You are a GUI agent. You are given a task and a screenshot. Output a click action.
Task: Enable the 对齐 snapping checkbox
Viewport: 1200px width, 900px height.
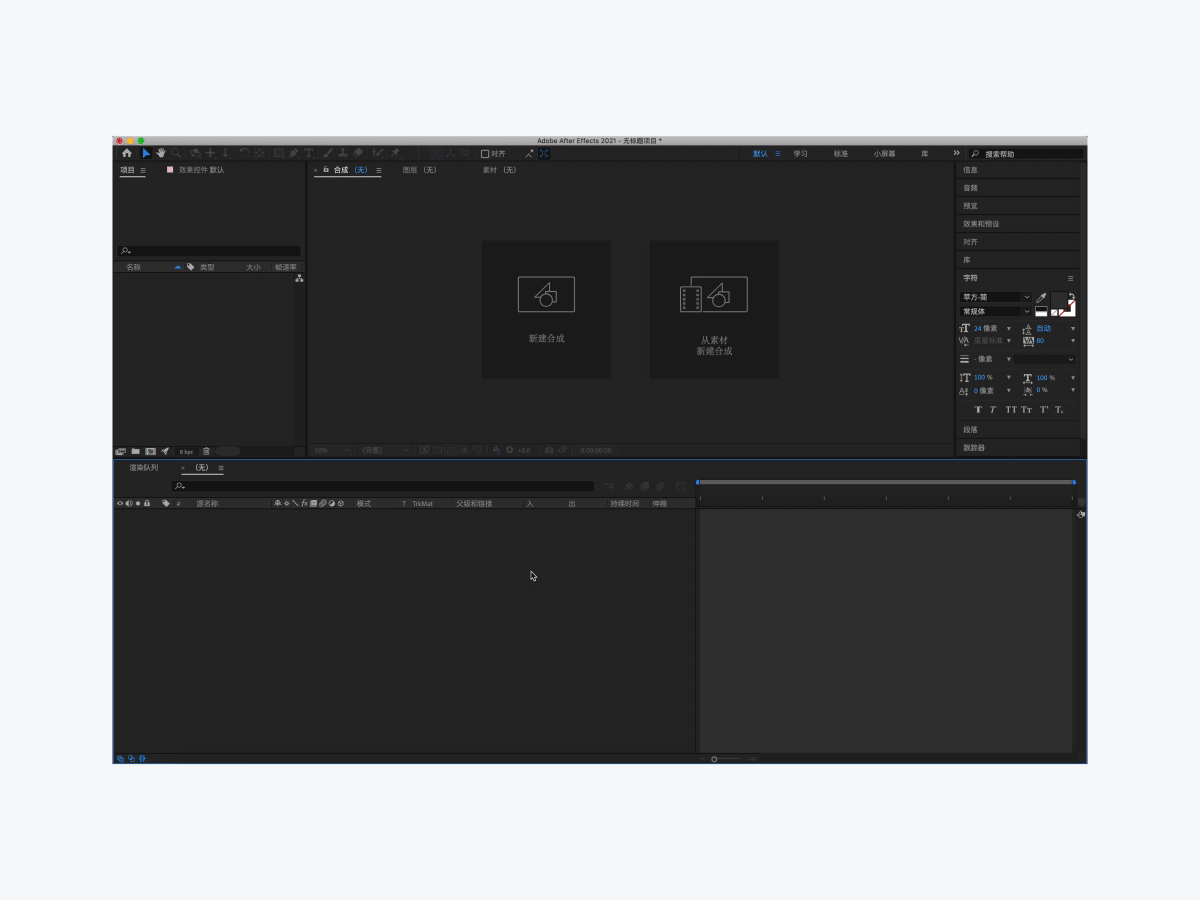tap(485, 154)
